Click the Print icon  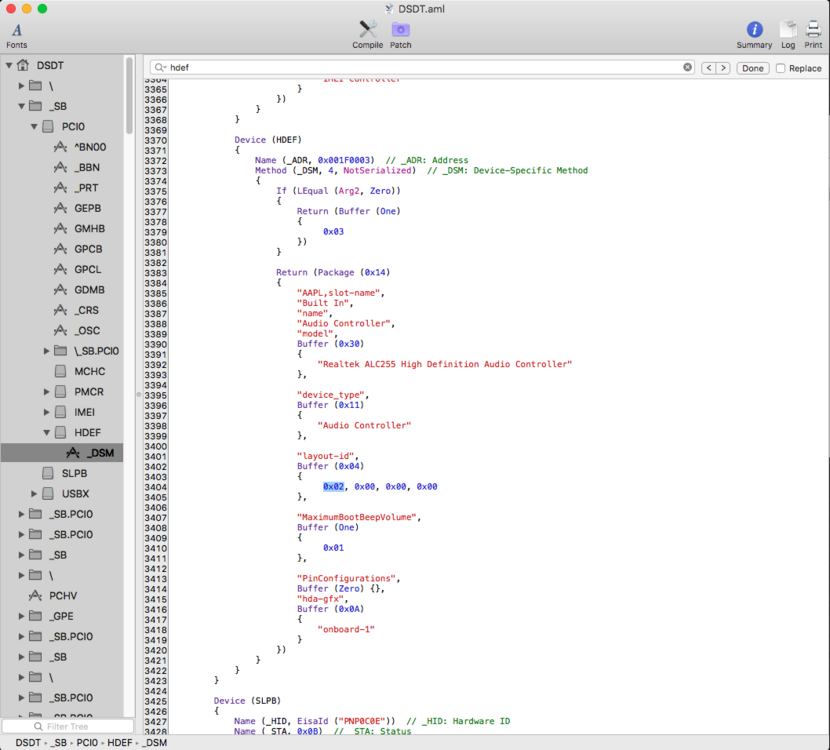click(x=813, y=30)
